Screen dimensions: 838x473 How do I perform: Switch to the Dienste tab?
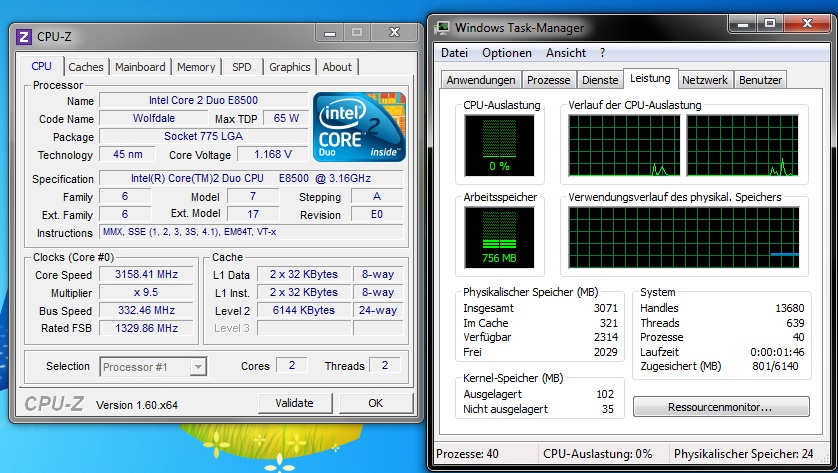[x=600, y=80]
